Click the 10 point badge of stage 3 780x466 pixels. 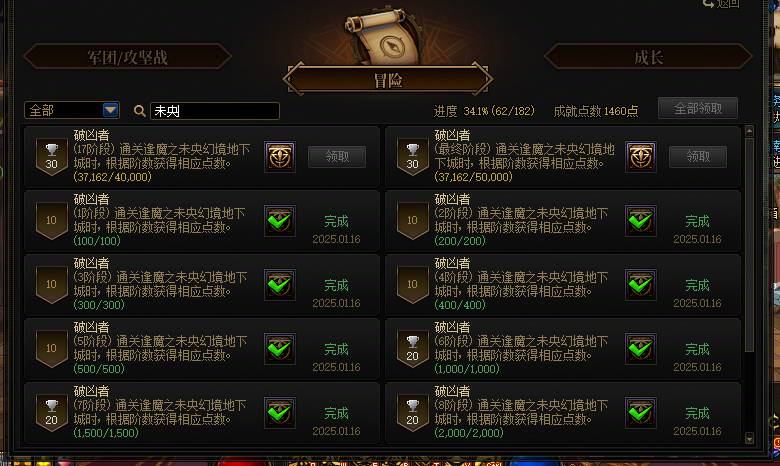coord(52,284)
